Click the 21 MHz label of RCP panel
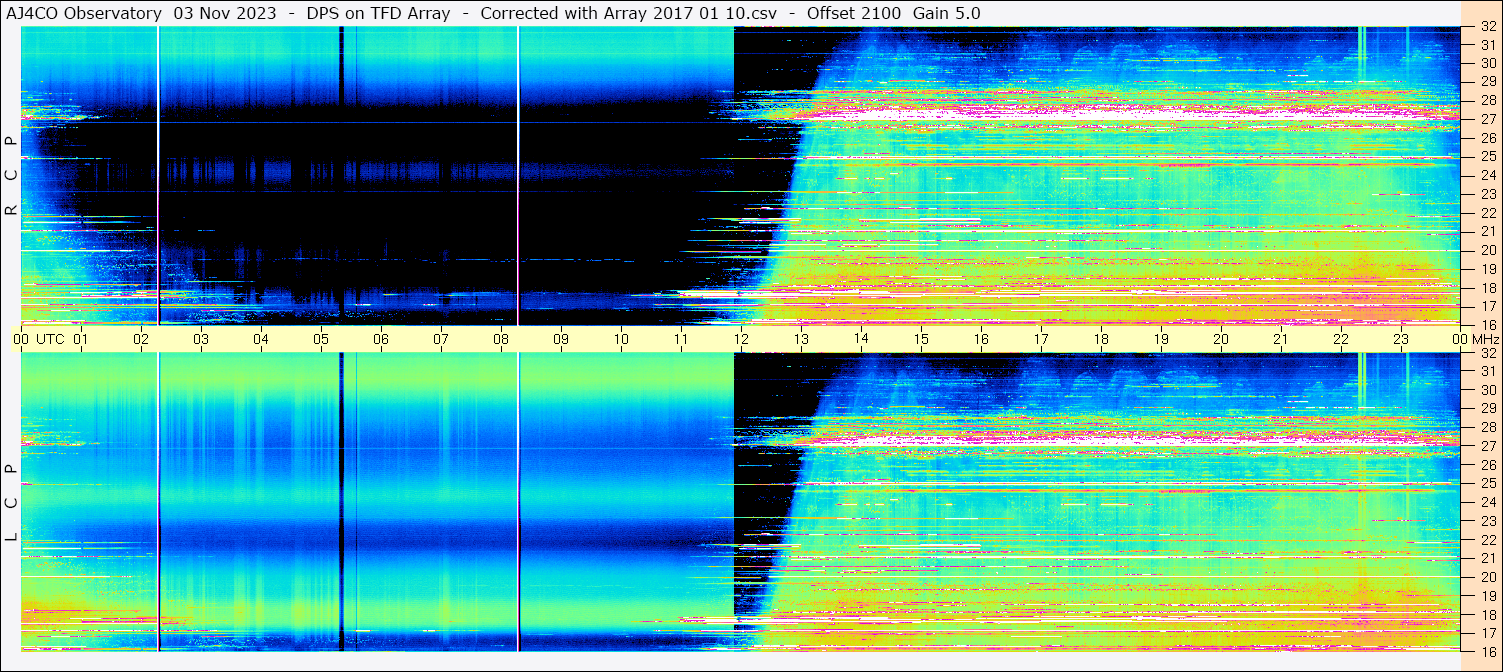Screen dimensions: 1503x672 click(1487, 231)
